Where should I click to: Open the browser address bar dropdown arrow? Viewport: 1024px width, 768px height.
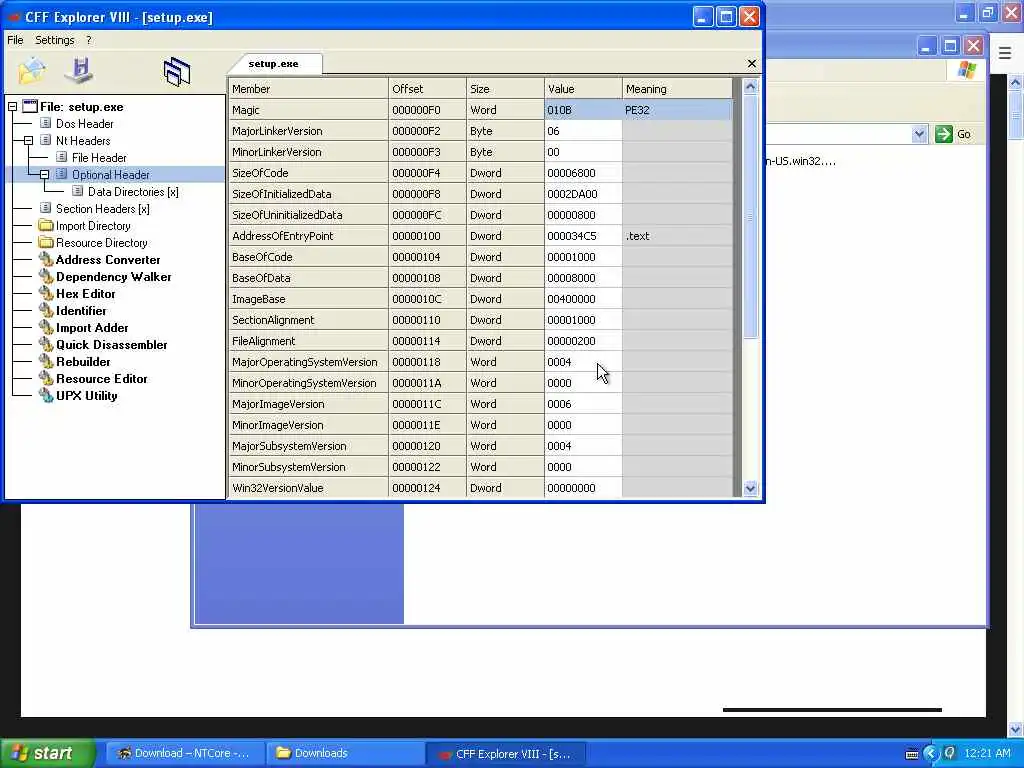point(920,135)
